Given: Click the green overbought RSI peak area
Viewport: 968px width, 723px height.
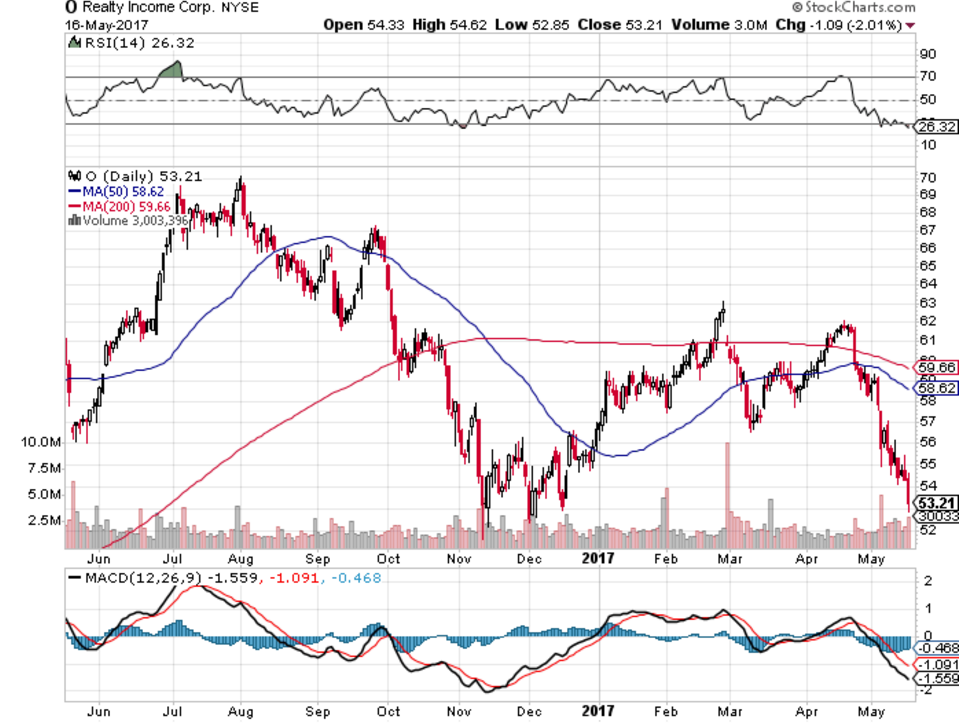Looking at the screenshot, I should pos(172,69).
